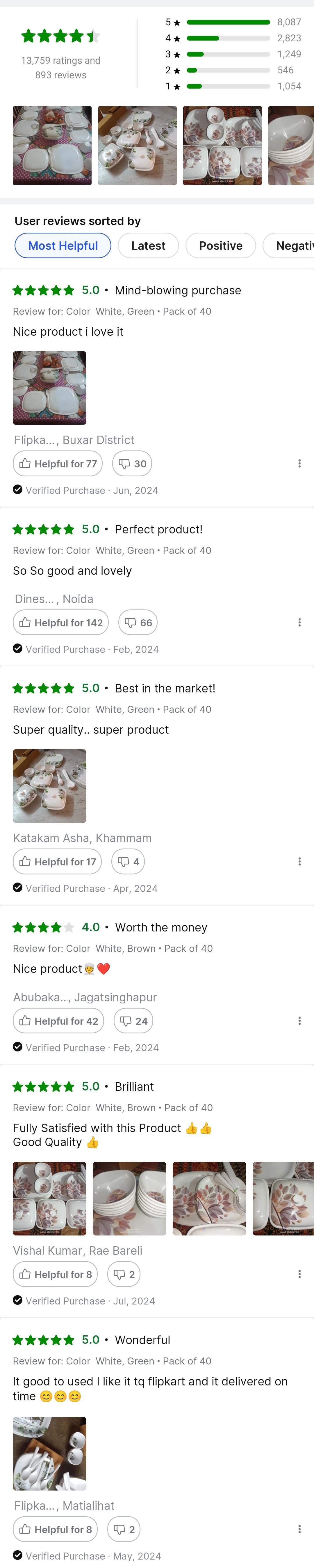Image resolution: width=314 pixels, height=1568 pixels.
Task: View the photo in Katakam Asha's review
Action: (50, 786)
